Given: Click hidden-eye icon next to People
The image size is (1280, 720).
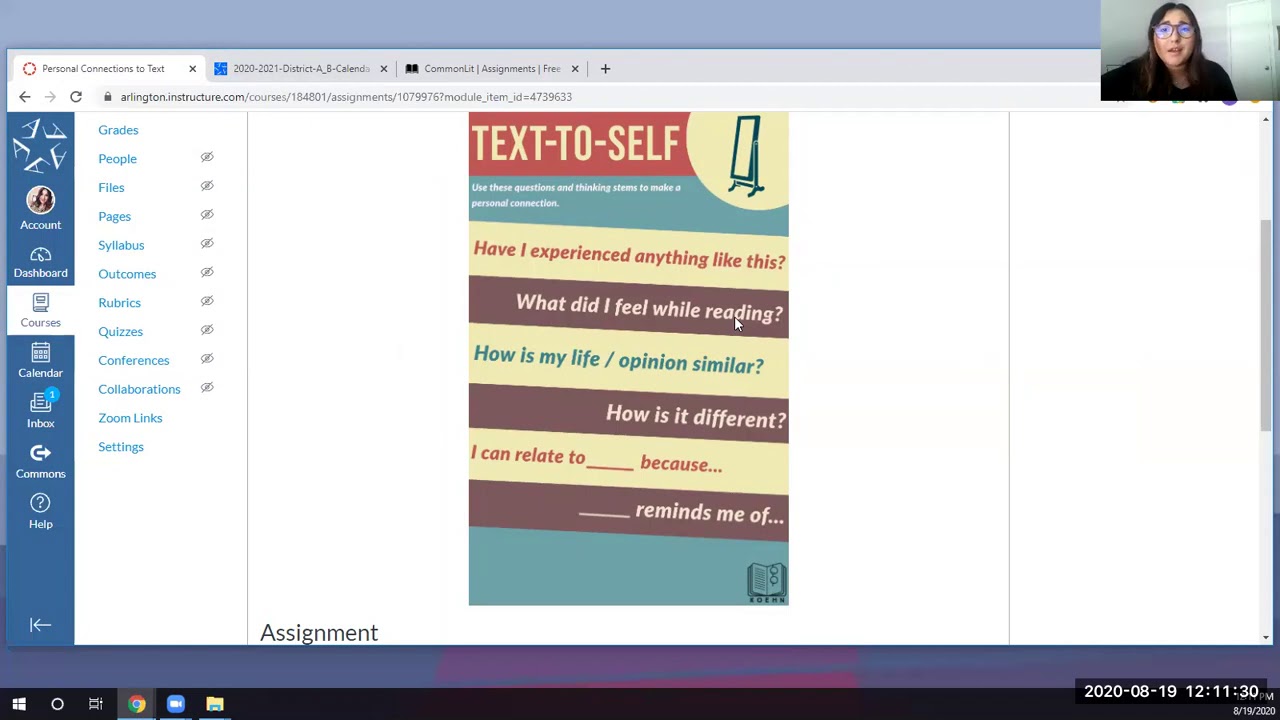Looking at the screenshot, I should [x=207, y=157].
